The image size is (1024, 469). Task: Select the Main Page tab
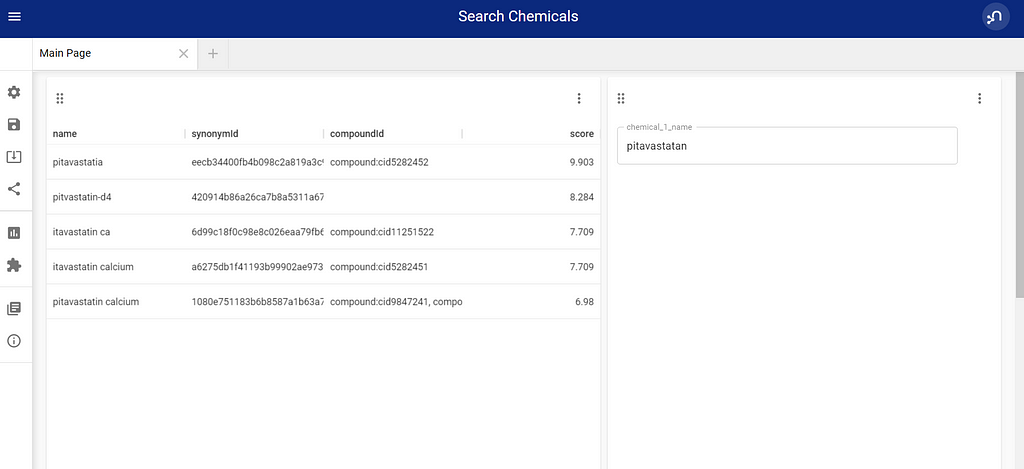click(65, 54)
